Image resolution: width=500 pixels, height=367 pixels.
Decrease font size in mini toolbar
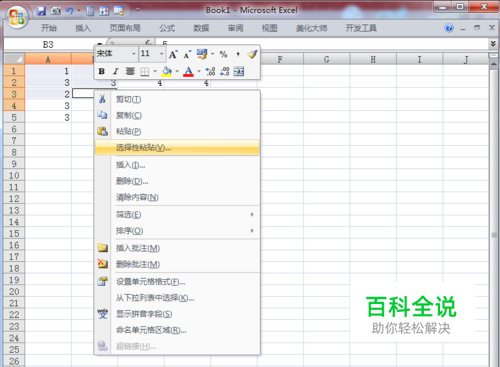(x=187, y=54)
